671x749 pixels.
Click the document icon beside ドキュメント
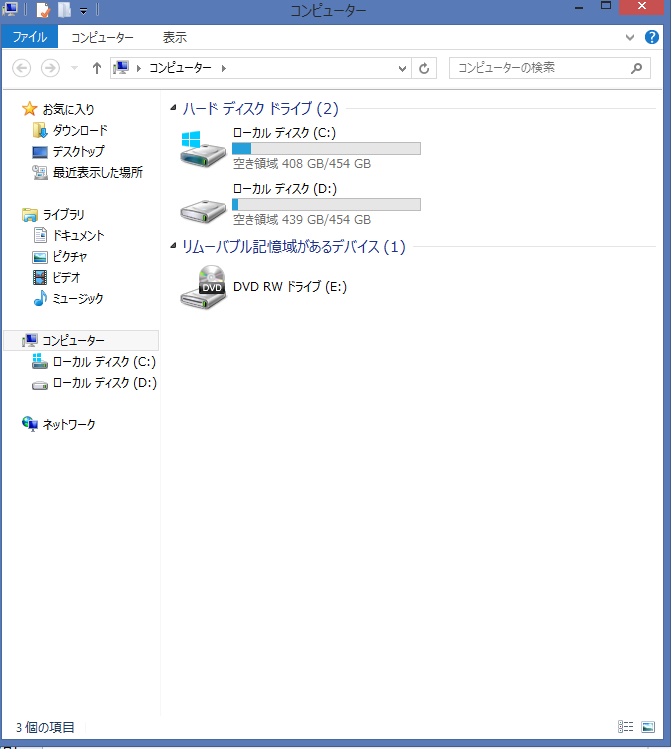pos(40,235)
